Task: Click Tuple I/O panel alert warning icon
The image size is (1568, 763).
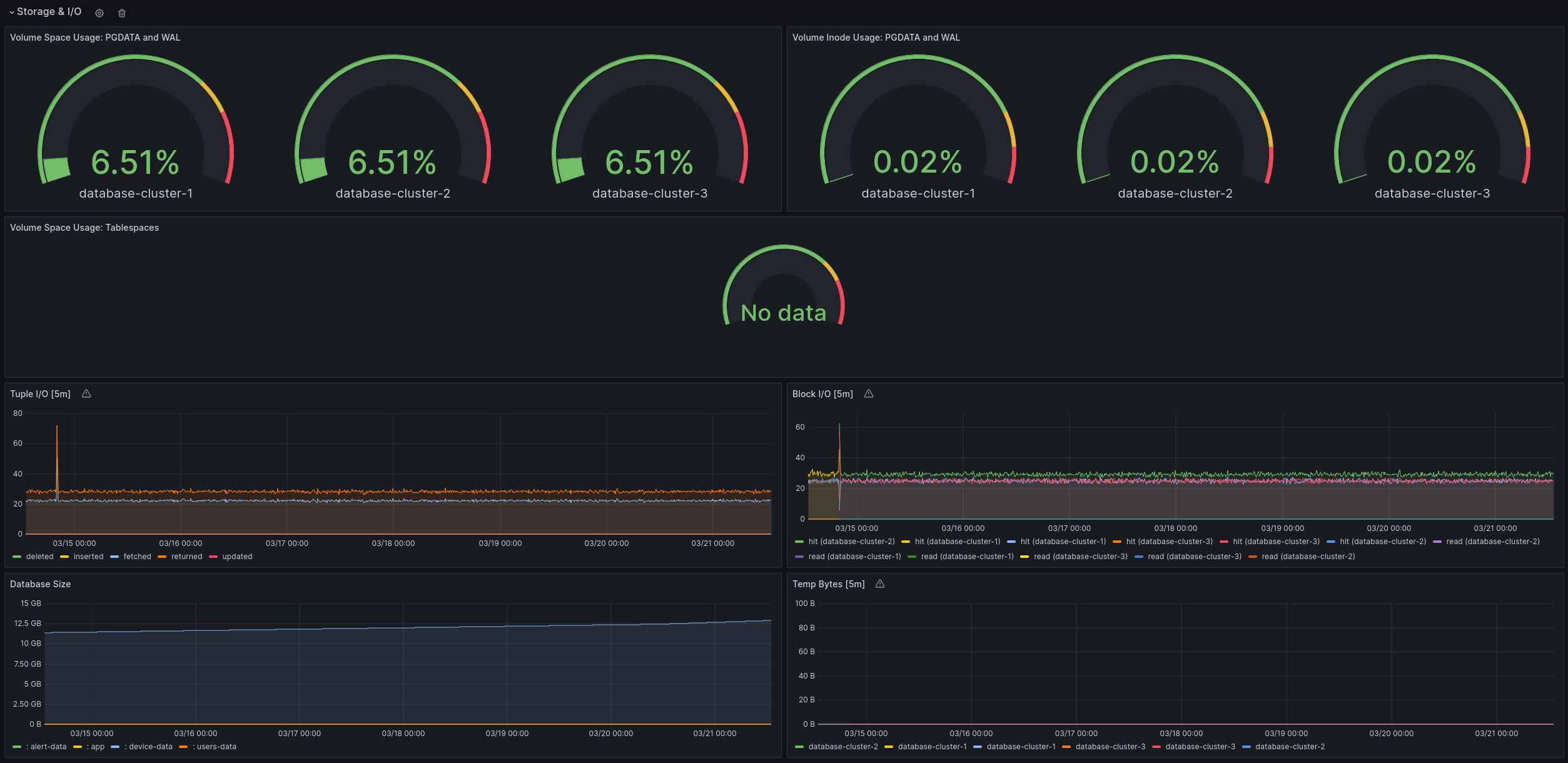Action: 86,394
